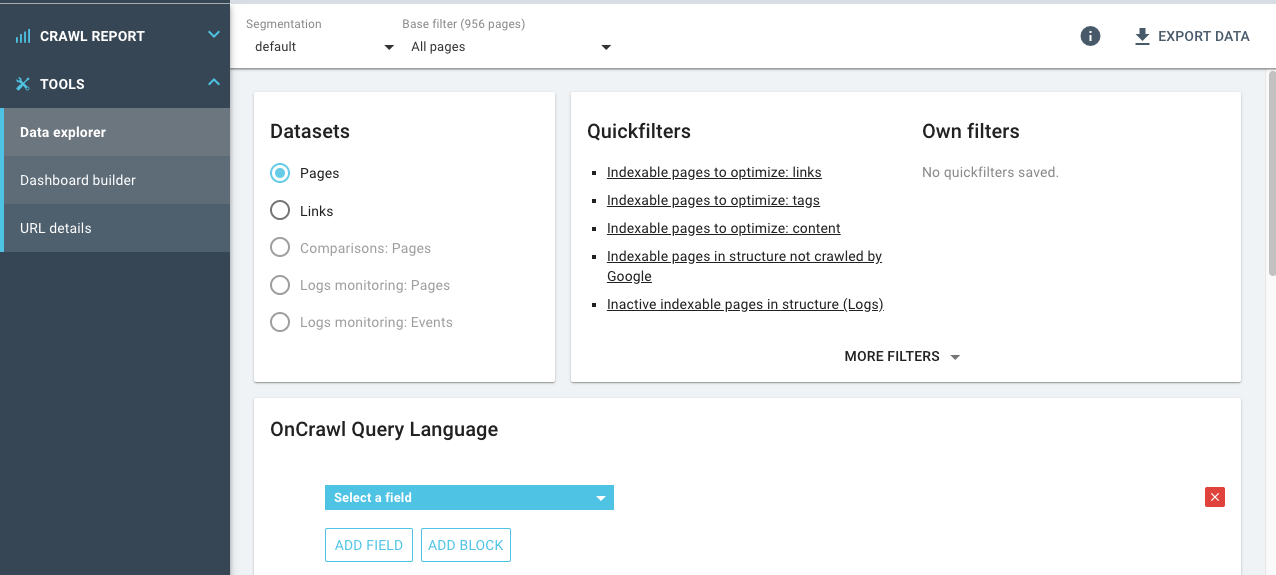Click the Add Block button

click(466, 545)
